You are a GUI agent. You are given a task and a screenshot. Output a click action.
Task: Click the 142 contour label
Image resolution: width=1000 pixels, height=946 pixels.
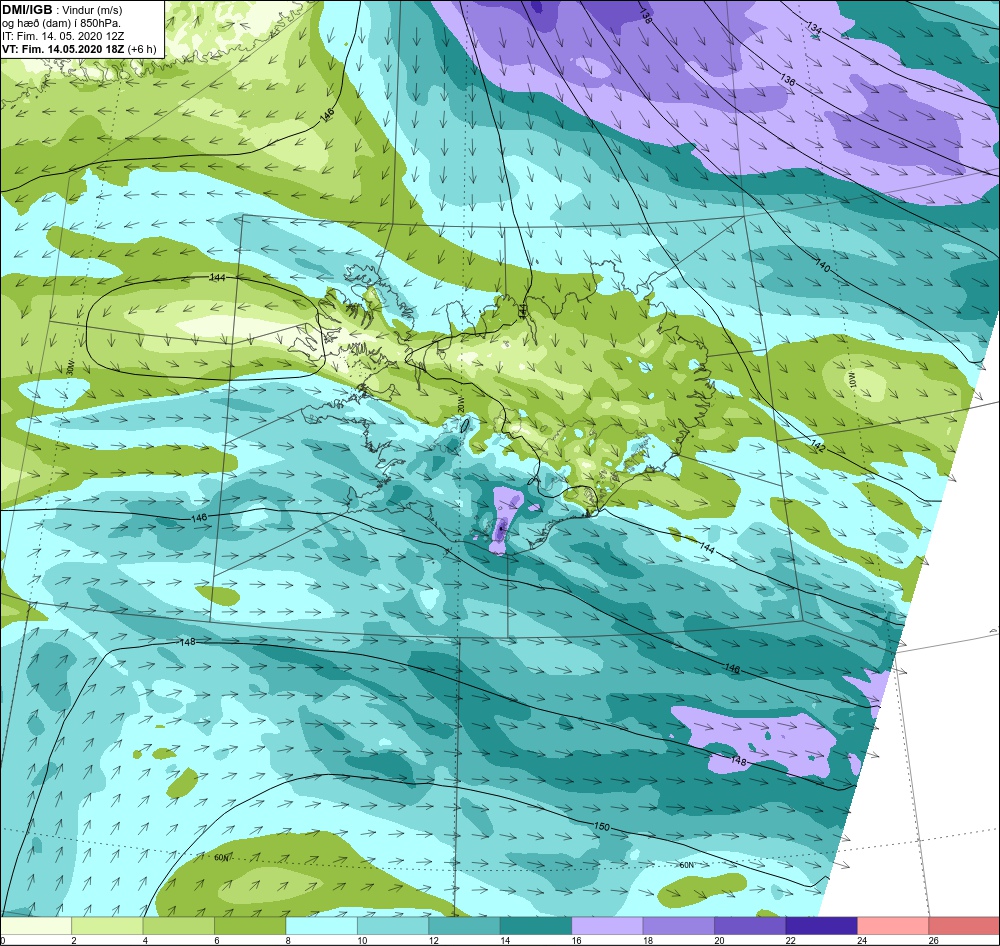pos(818,447)
